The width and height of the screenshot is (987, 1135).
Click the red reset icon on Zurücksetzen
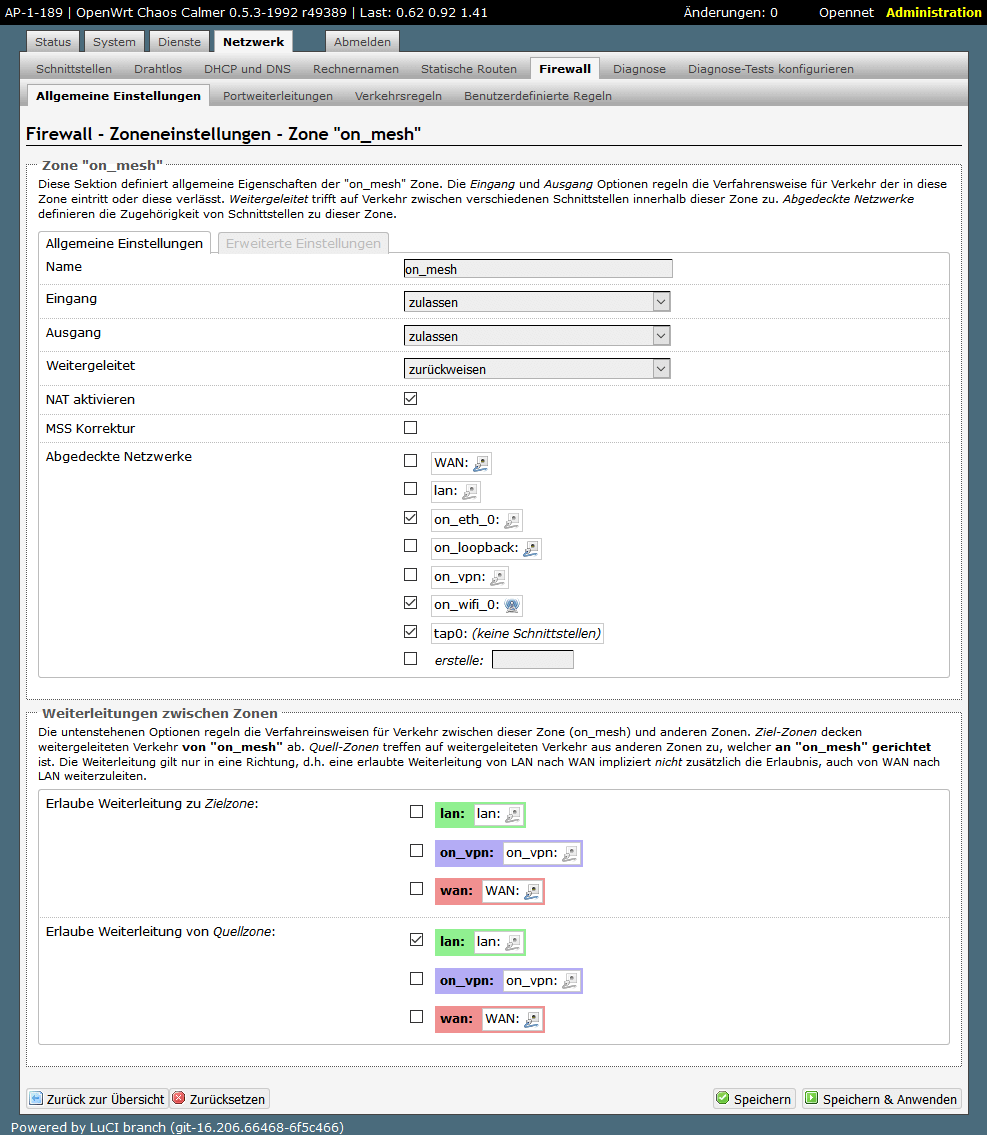pyautogui.click(x=179, y=1099)
